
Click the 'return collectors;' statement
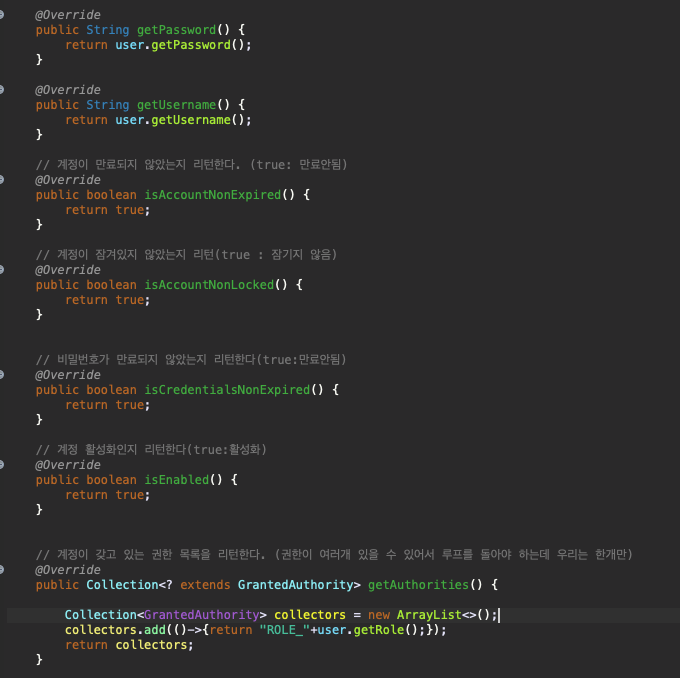click(129, 645)
